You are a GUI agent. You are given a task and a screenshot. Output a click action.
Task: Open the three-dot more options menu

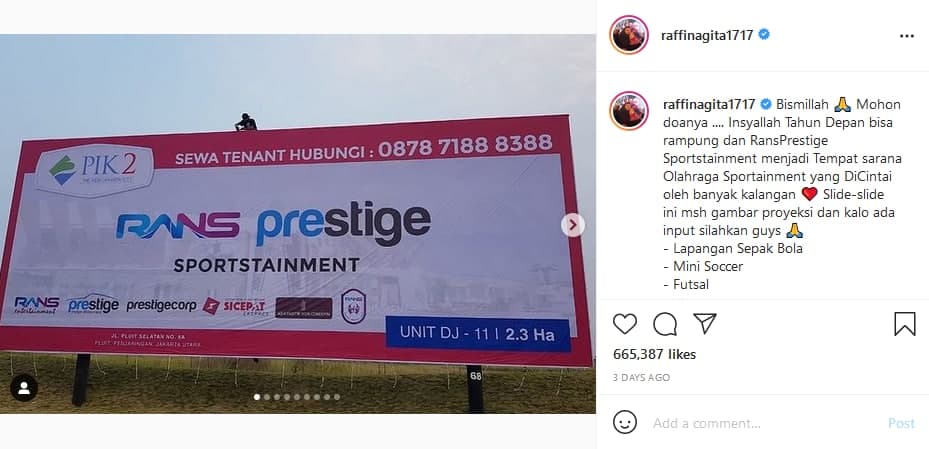(x=906, y=36)
